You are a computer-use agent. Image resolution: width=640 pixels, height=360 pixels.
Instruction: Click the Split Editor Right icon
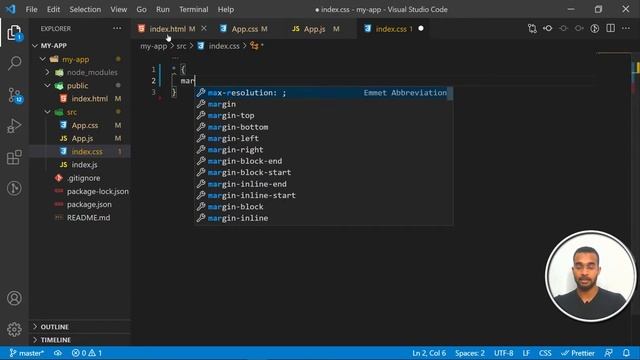click(x=610, y=29)
